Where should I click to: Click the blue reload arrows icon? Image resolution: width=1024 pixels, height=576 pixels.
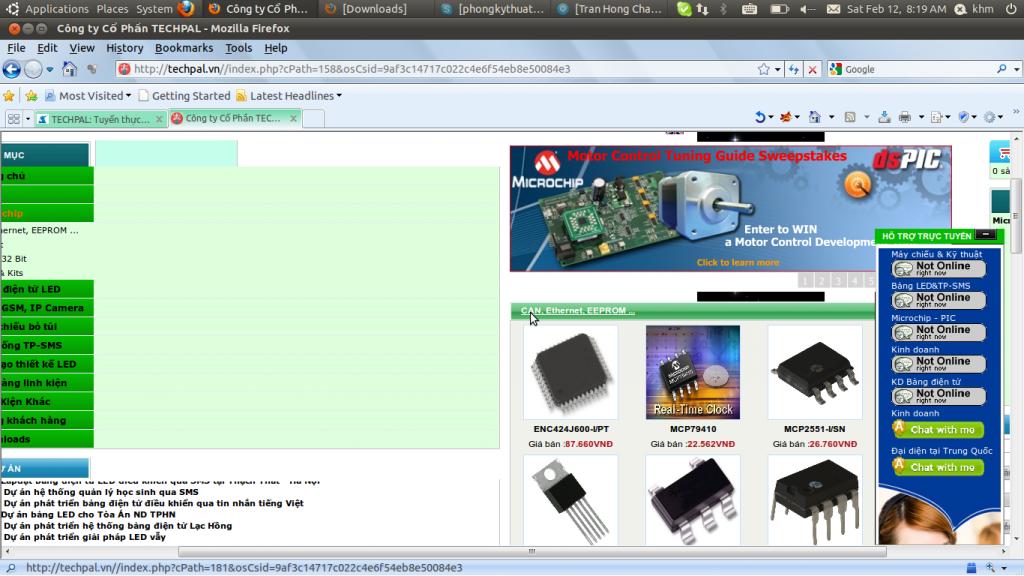(793, 69)
